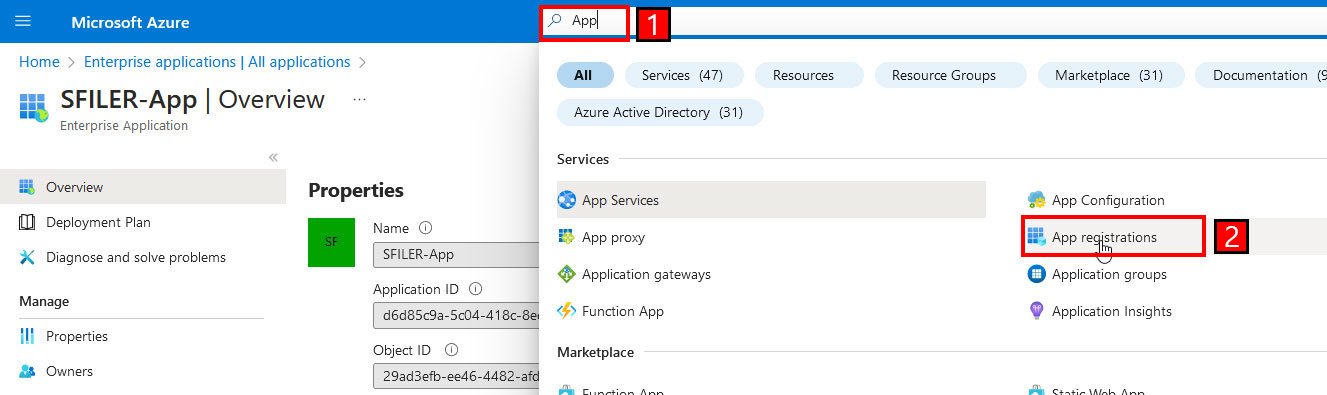This screenshot has width=1327, height=395.
Task: Go to Home breadcrumb
Action: 39,62
